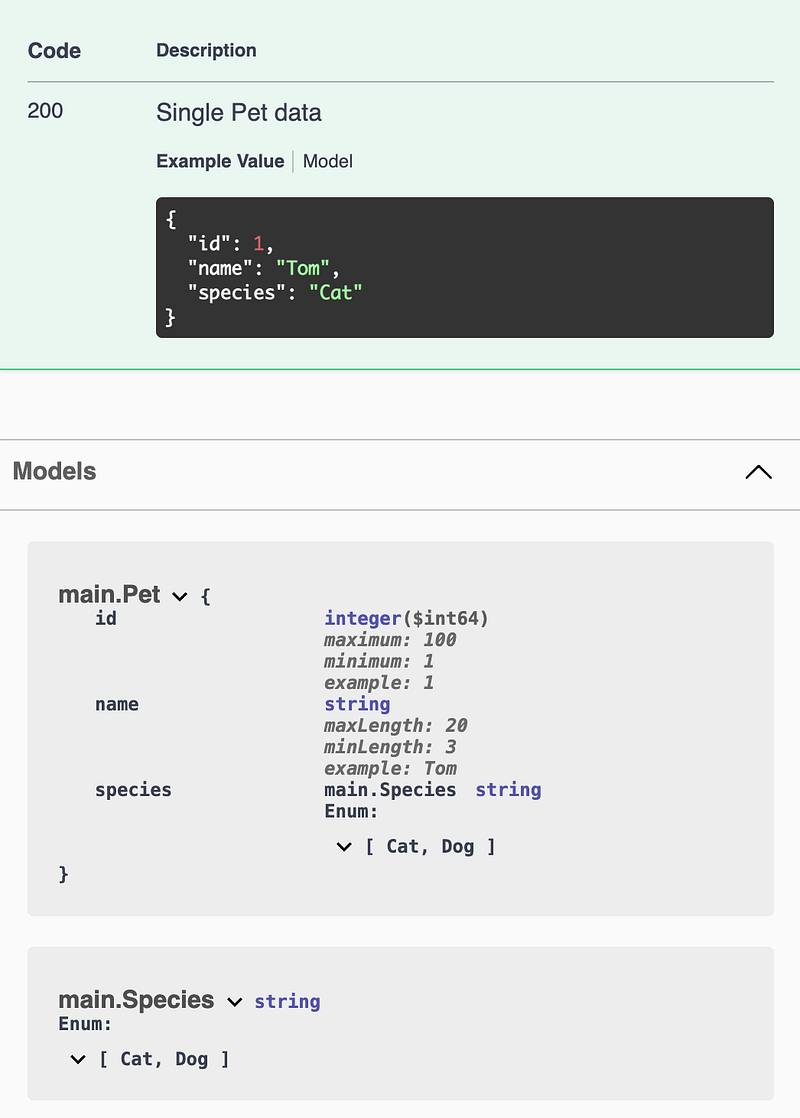This screenshot has width=800, height=1118.
Task: Click the Single Pet data description
Action: pos(238,113)
